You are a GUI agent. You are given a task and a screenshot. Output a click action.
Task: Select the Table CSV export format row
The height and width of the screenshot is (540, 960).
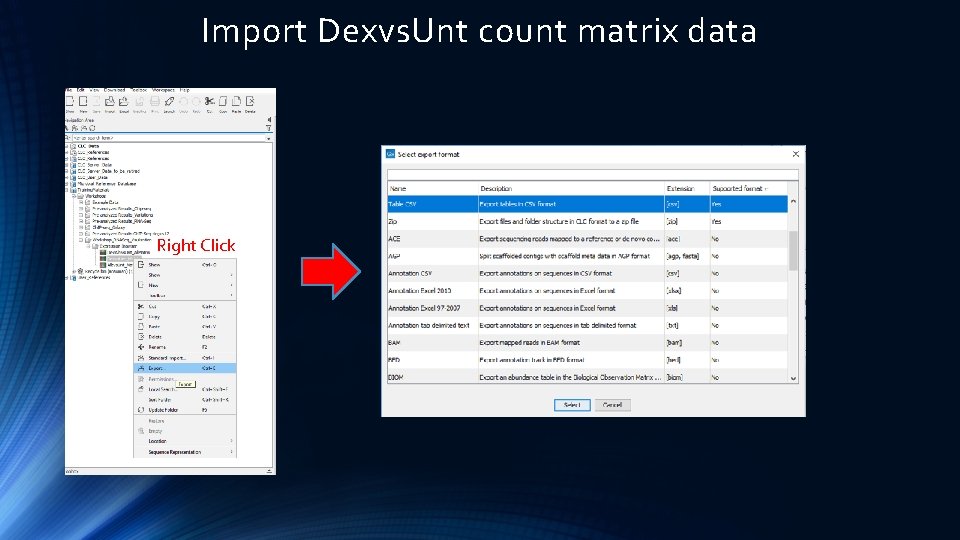[x=588, y=204]
